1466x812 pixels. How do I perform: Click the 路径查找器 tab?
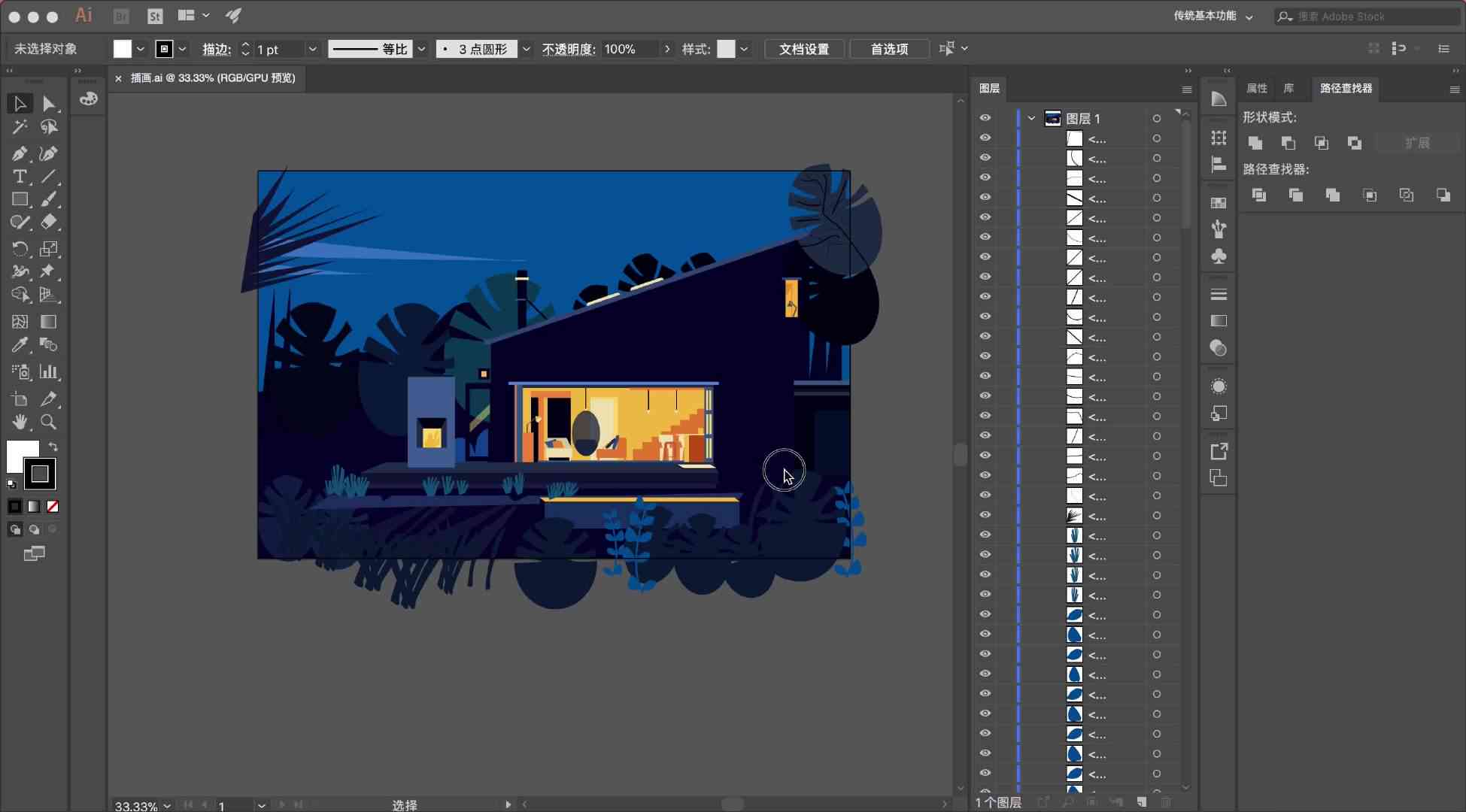pyautogui.click(x=1347, y=88)
